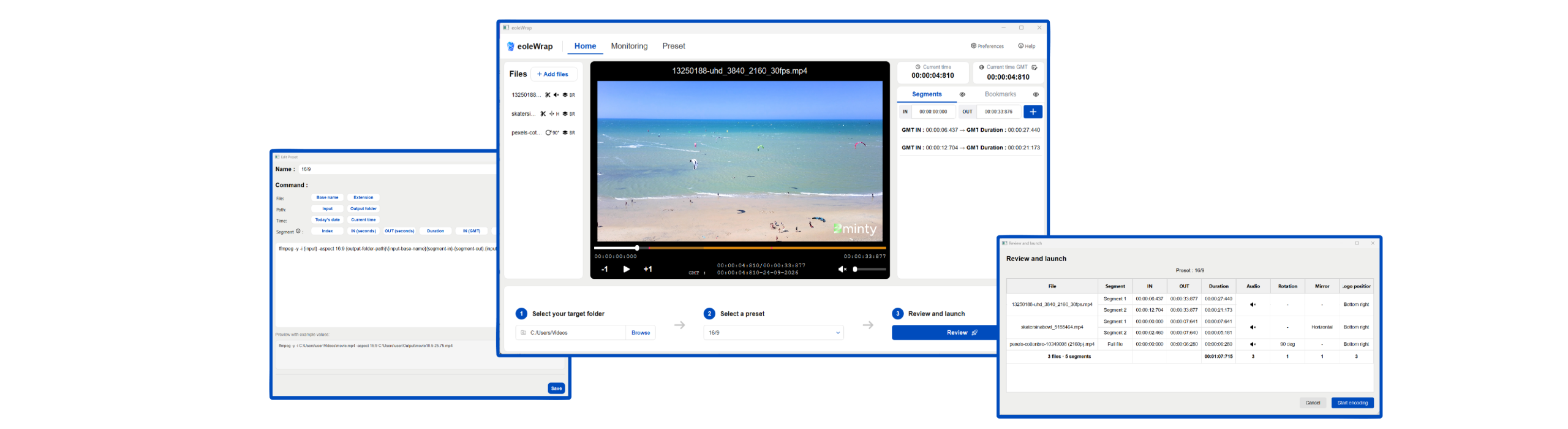Insert the IN (GMT) token
This screenshot has width=1568, height=429.
point(472,232)
